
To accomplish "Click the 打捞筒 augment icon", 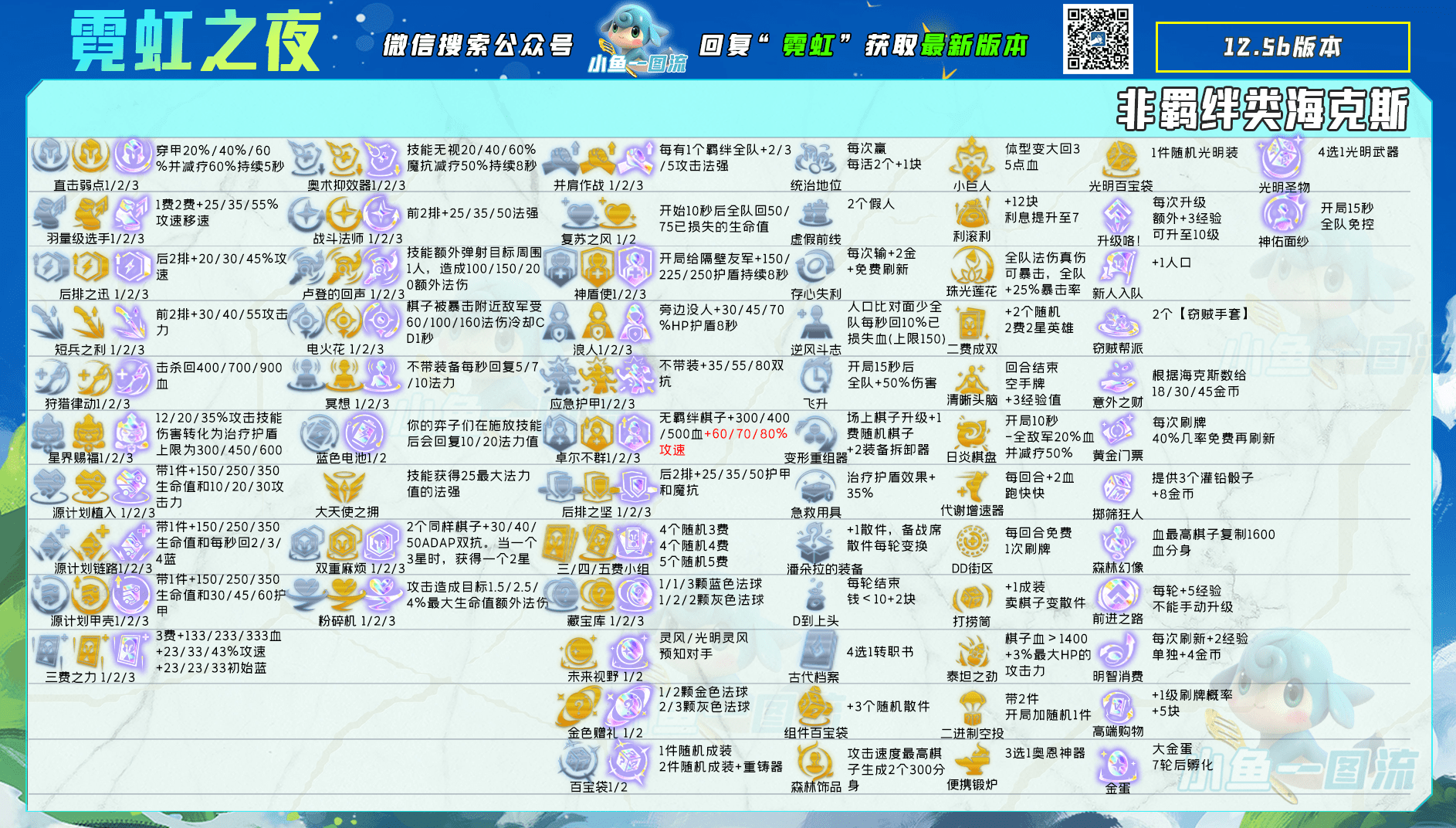I will (972, 596).
